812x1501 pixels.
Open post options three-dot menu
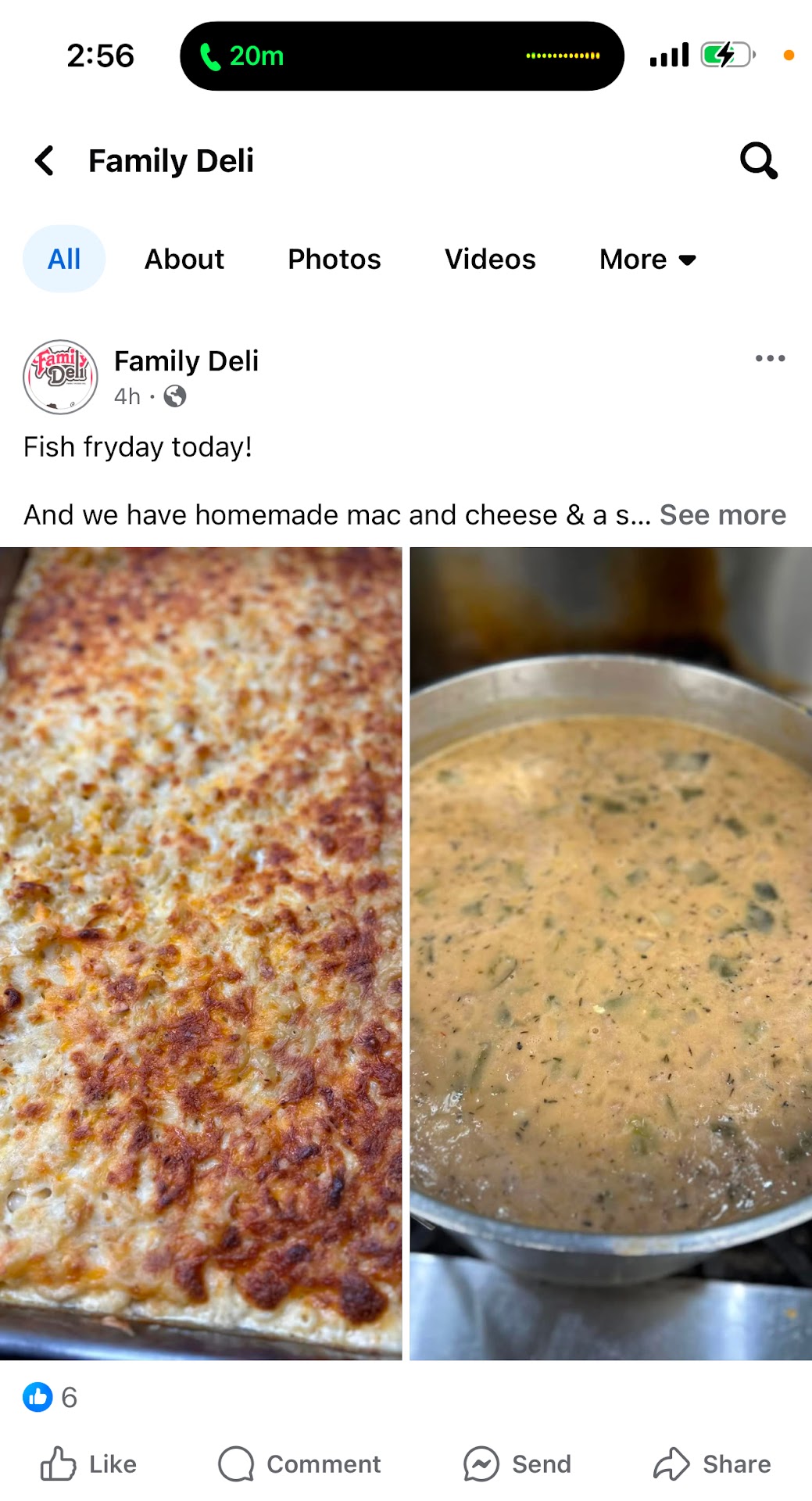click(x=770, y=358)
